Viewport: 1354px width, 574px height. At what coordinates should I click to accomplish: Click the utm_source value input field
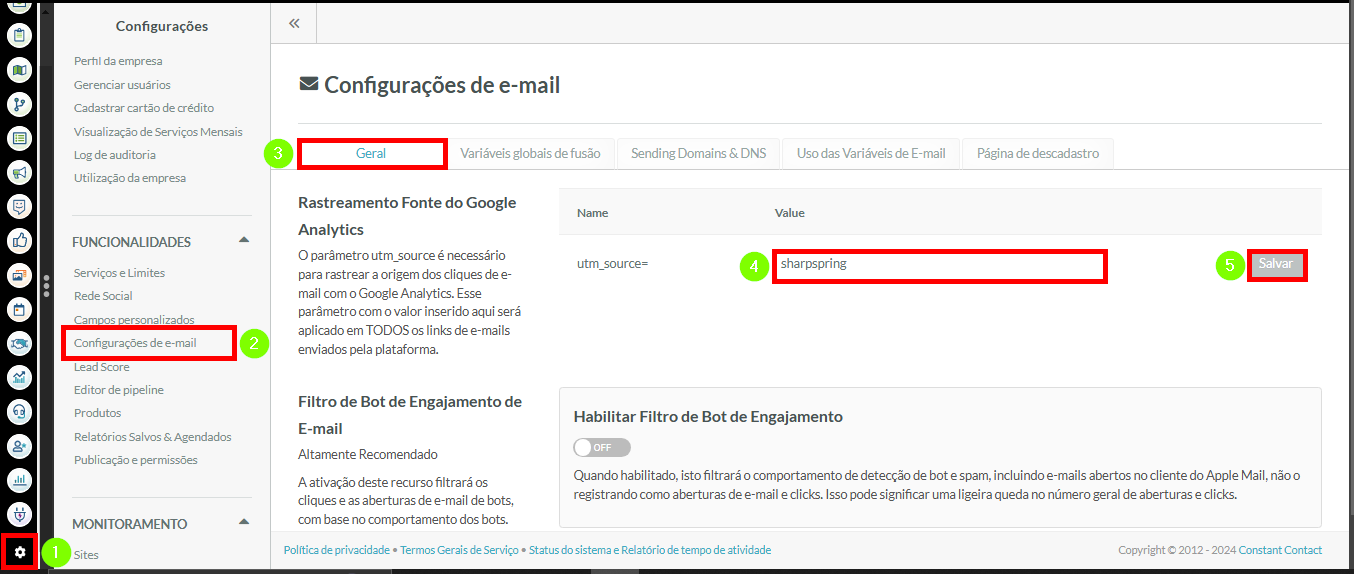coord(938,267)
